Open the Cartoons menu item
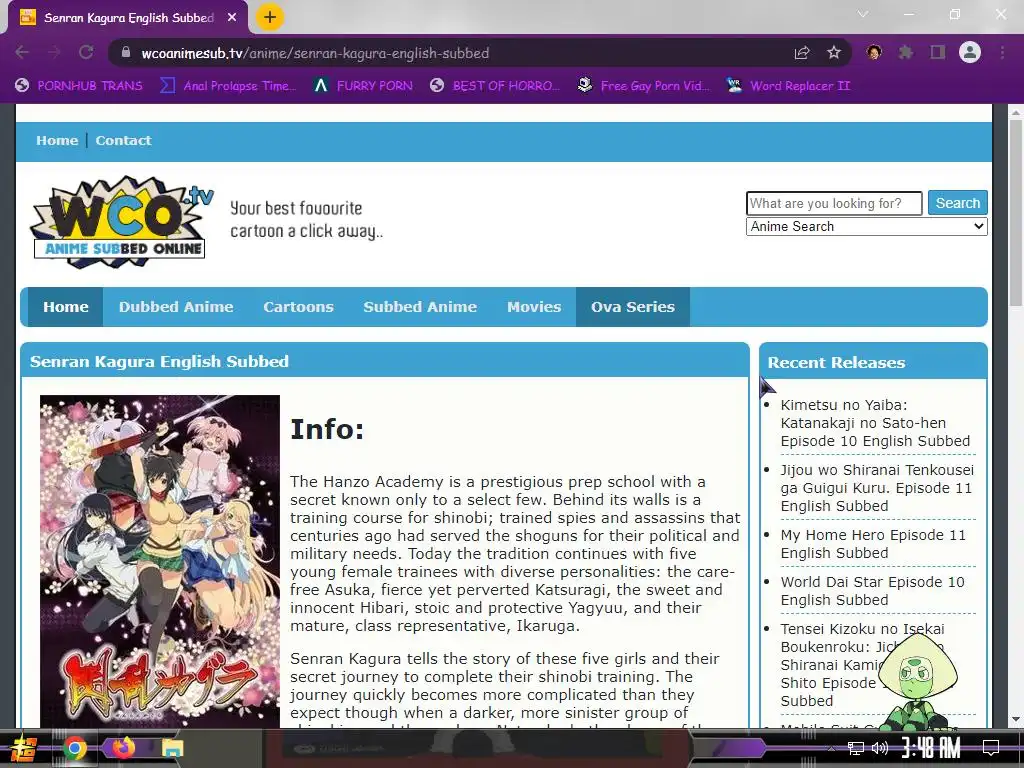Viewport: 1024px width, 768px height. tap(298, 307)
